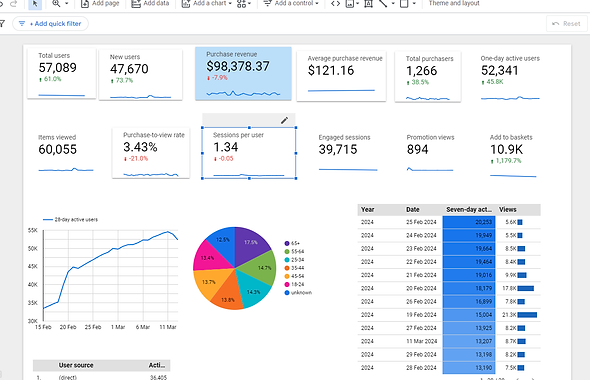Image resolution: width=590 pixels, height=380 pixels.
Task: Click the 18-24 legend entry
Action: (x=295, y=285)
